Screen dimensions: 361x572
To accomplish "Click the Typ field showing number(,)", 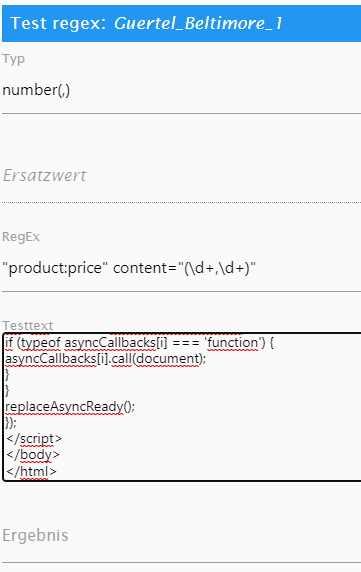I will (181, 90).
